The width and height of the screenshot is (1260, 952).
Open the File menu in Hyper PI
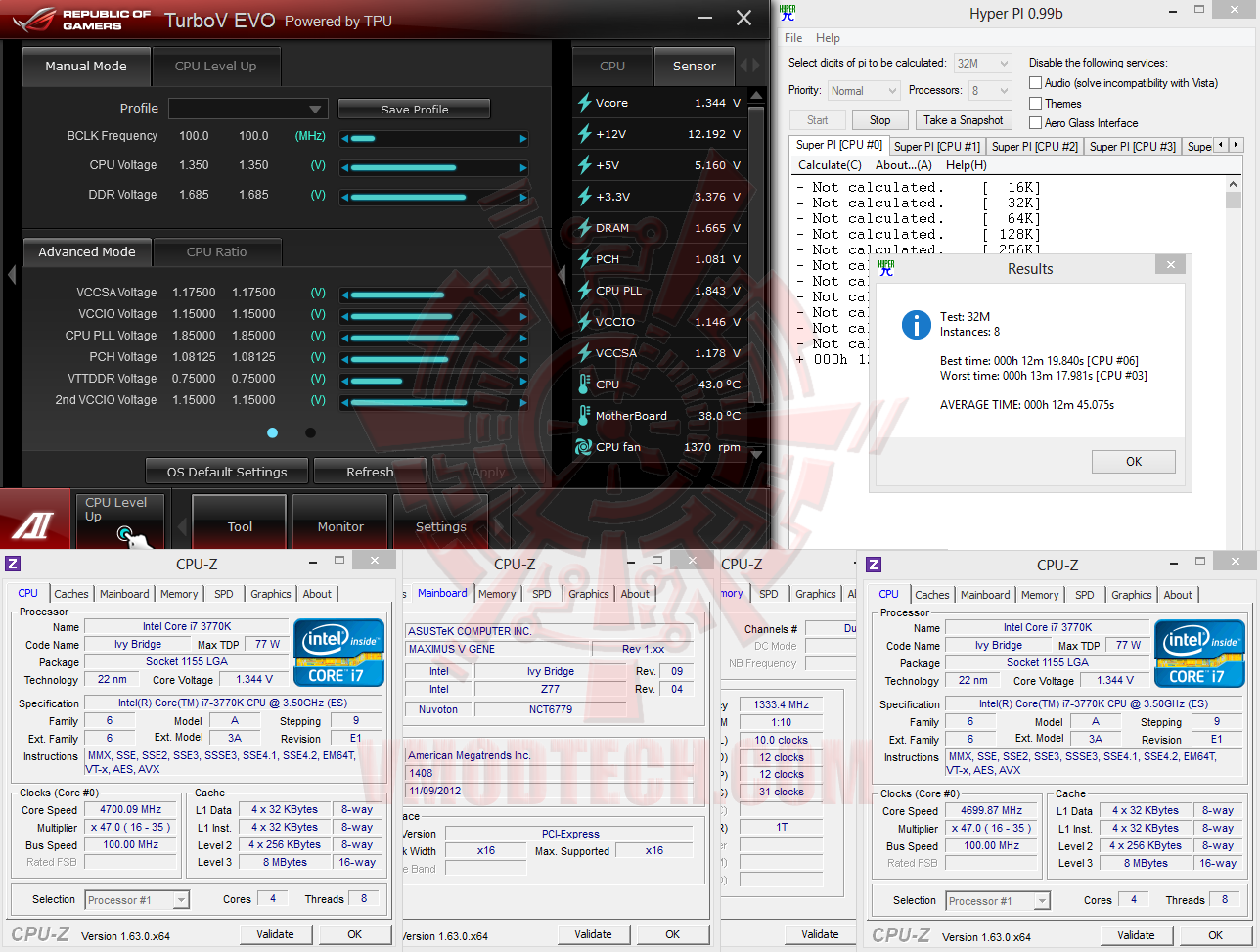(x=793, y=38)
